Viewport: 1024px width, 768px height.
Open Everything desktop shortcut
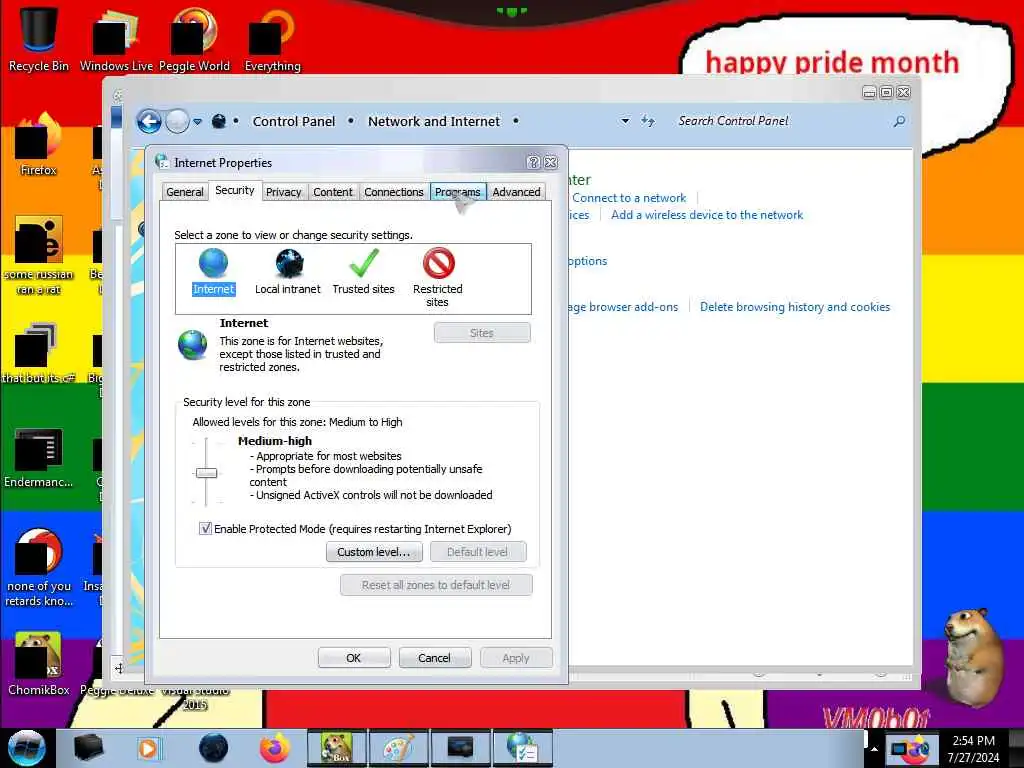pos(272,38)
